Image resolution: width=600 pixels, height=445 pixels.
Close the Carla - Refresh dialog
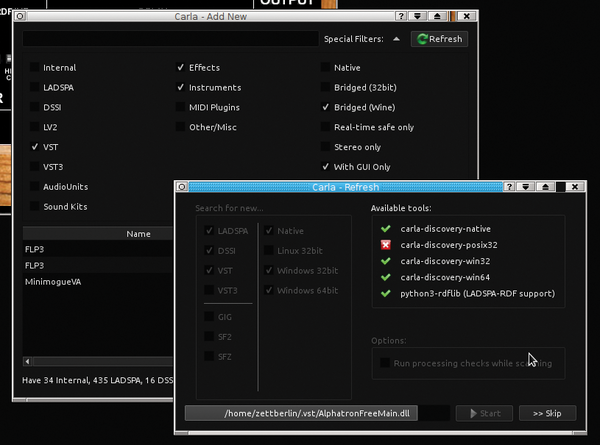[x=575, y=187]
